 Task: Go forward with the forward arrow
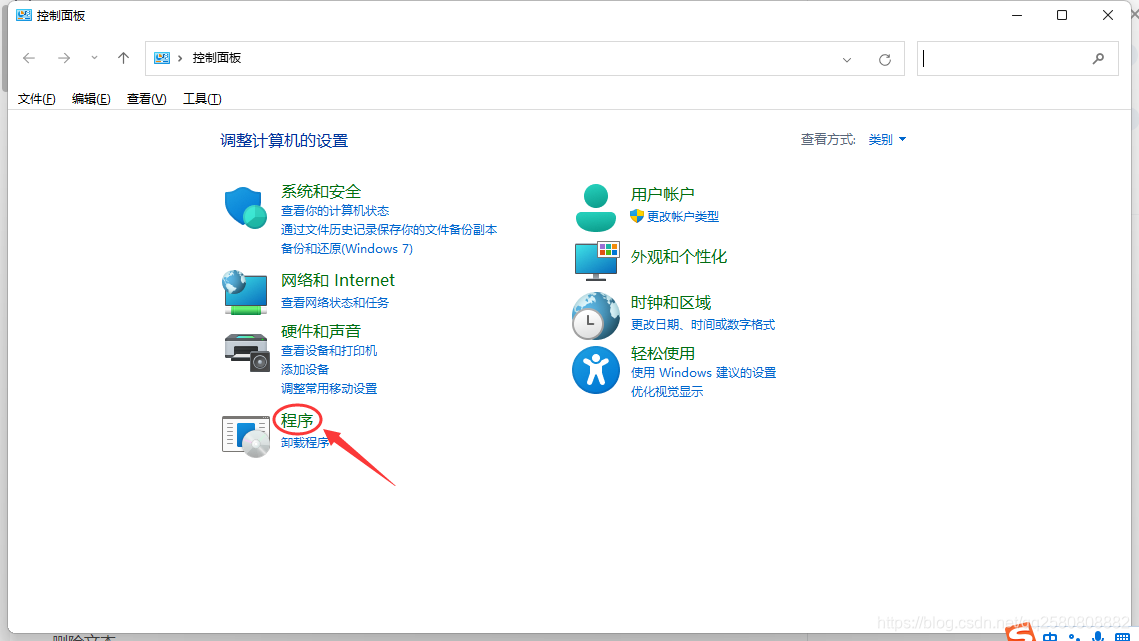coord(64,58)
